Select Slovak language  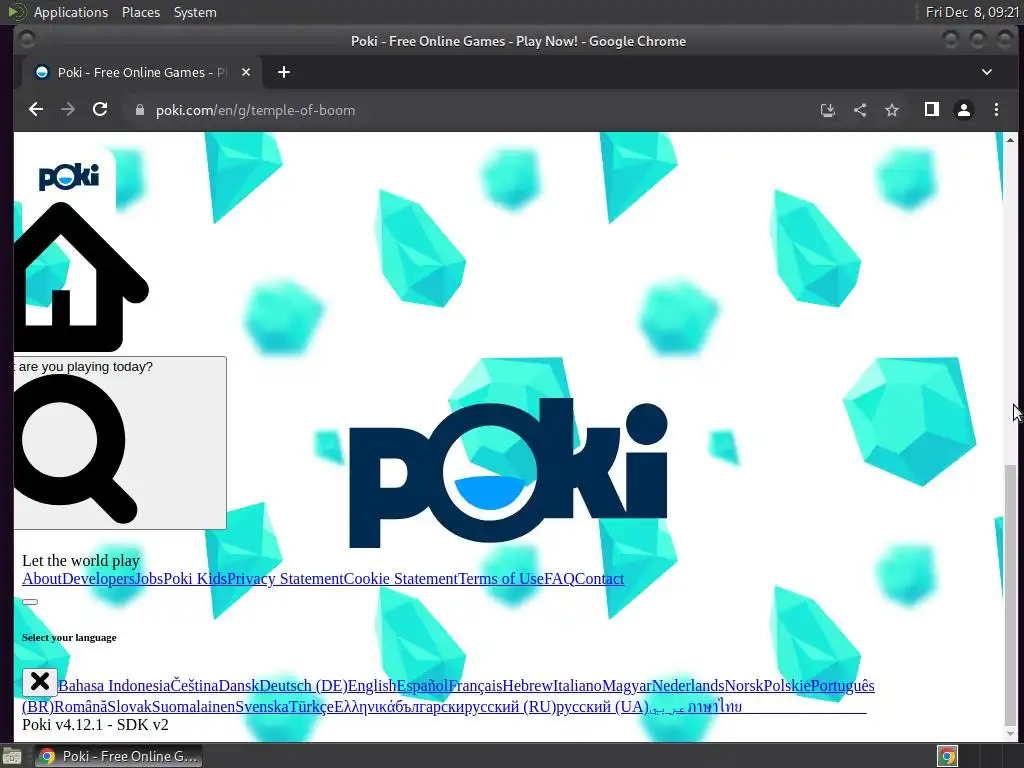129,707
